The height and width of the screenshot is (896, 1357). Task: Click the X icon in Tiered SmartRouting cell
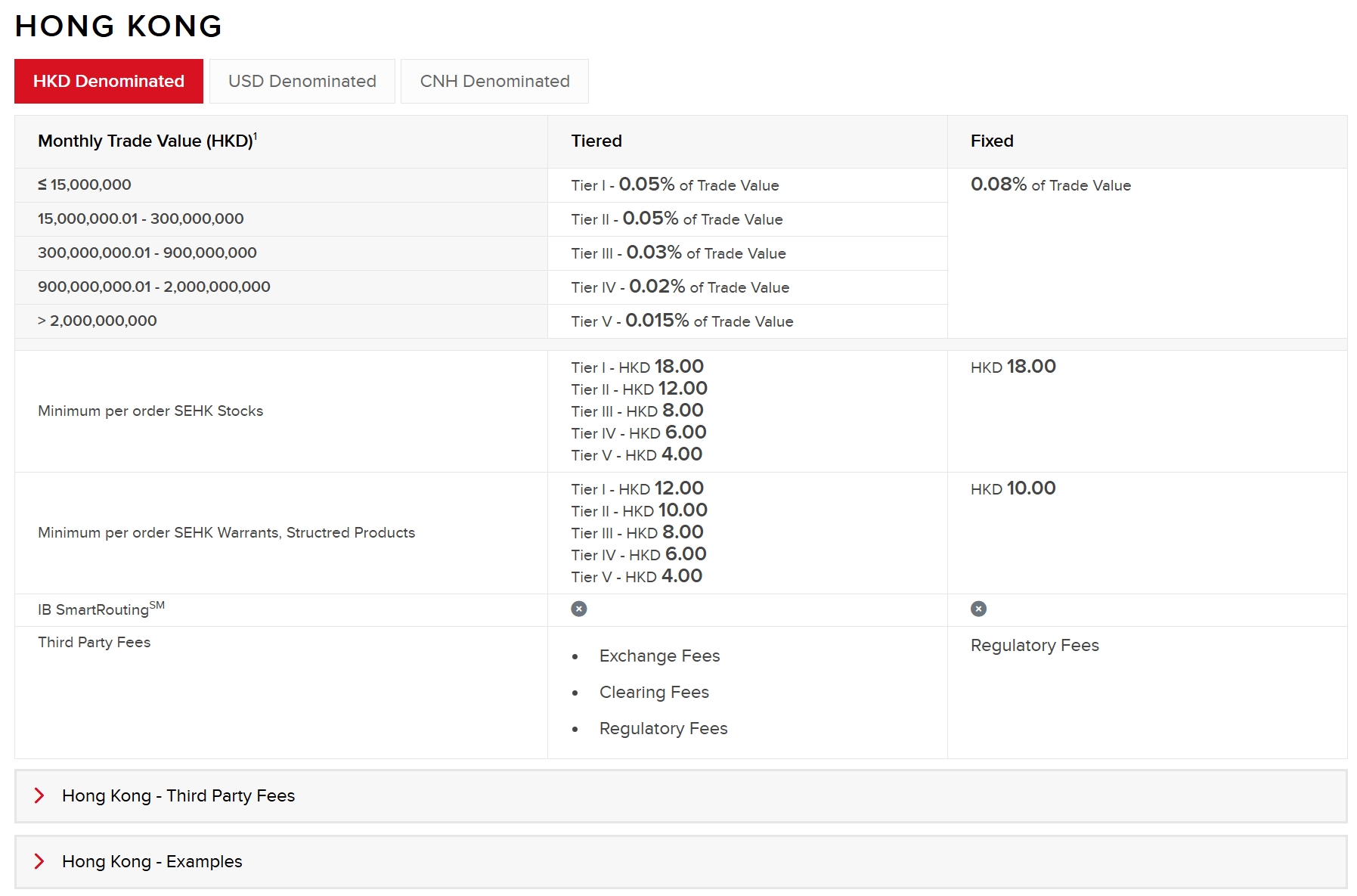pyautogui.click(x=579, y=609)
